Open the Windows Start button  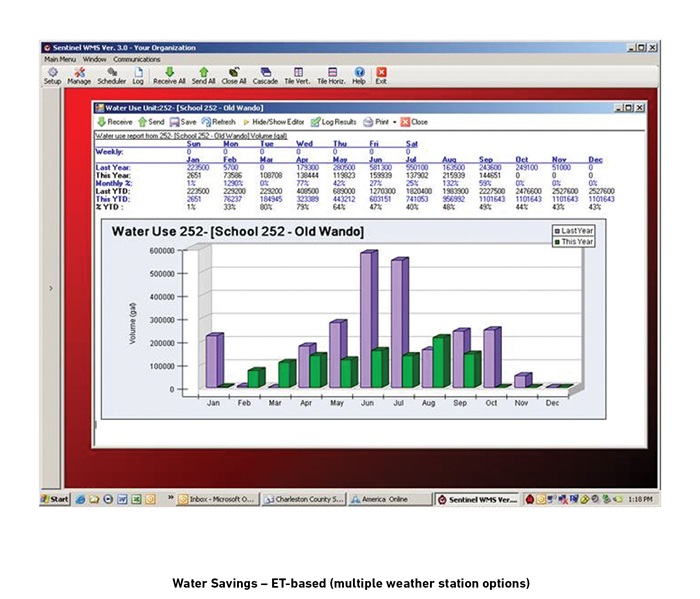(x=54, y=498)
